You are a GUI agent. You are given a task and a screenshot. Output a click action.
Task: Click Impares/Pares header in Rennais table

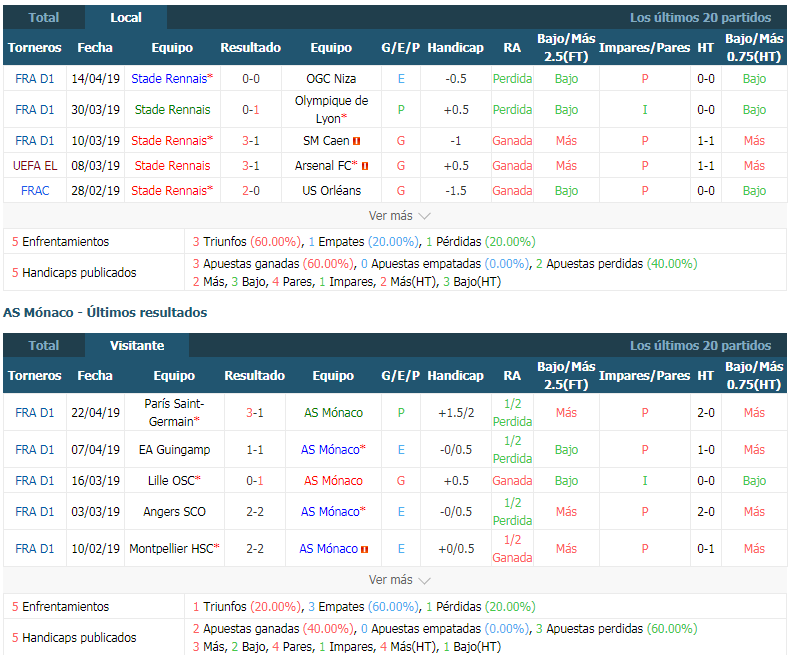pyautogui.click(x=644, y=48)
